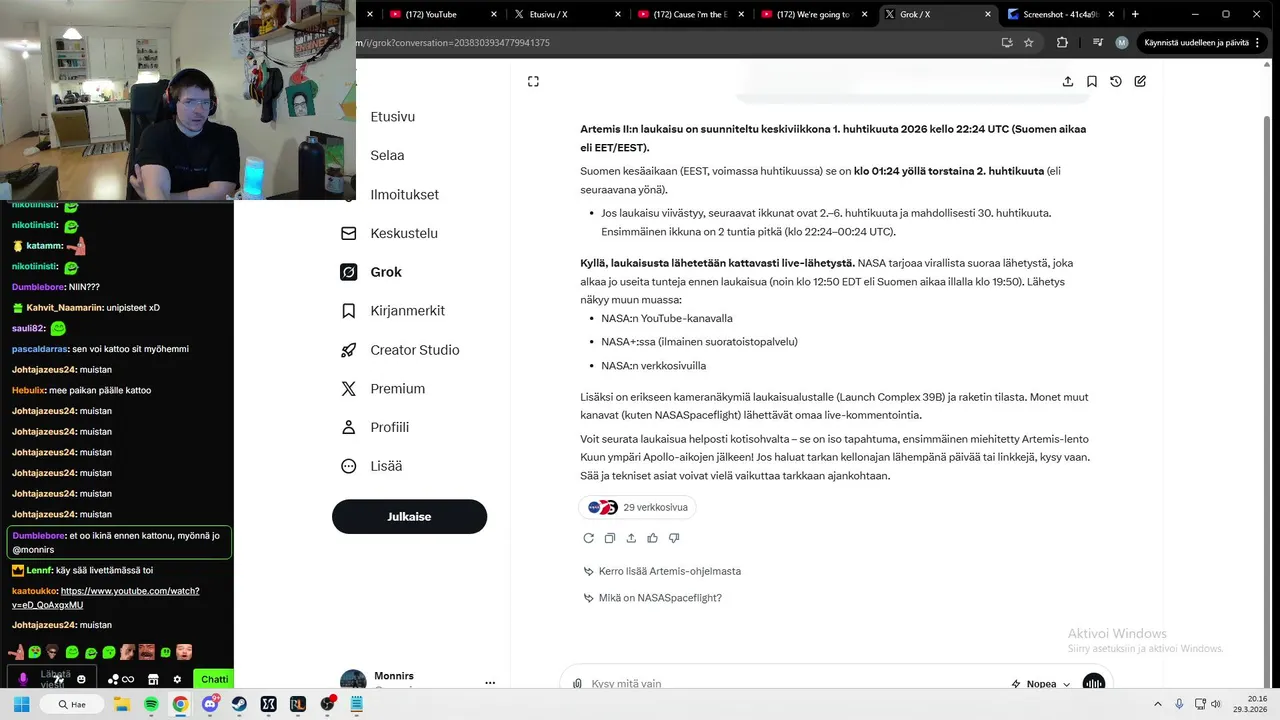
Task: Open the 29 verkkosivua sources
Action: click(x=637, y=507)
